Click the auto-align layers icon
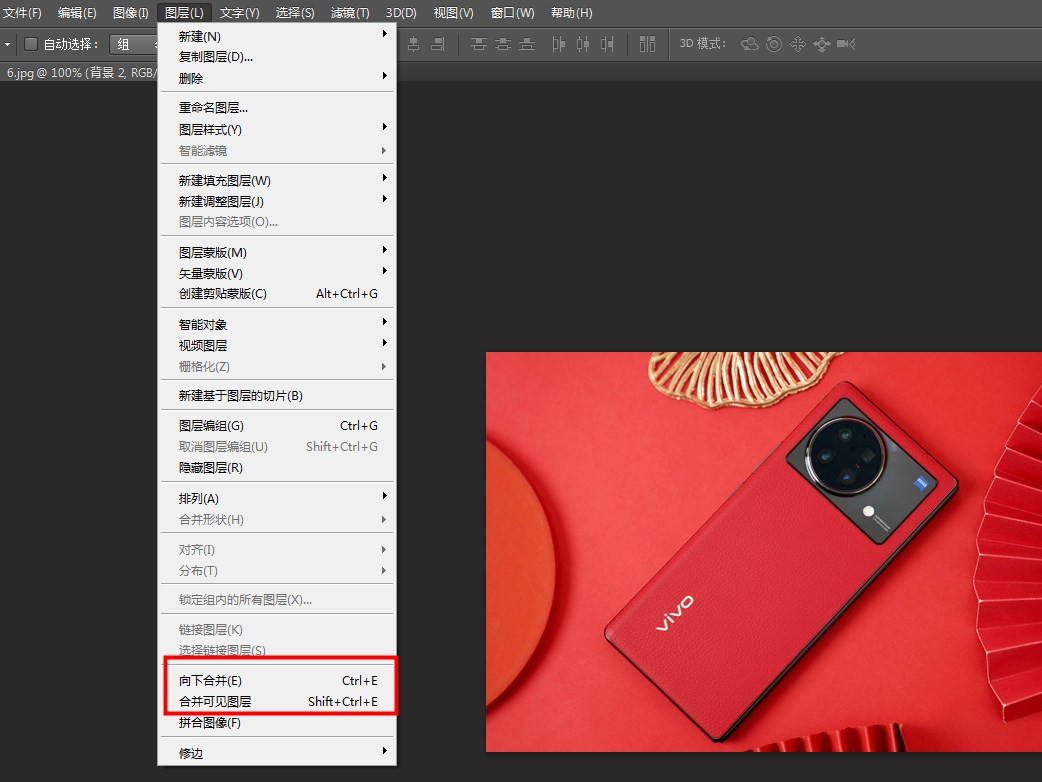 point(647,44)
